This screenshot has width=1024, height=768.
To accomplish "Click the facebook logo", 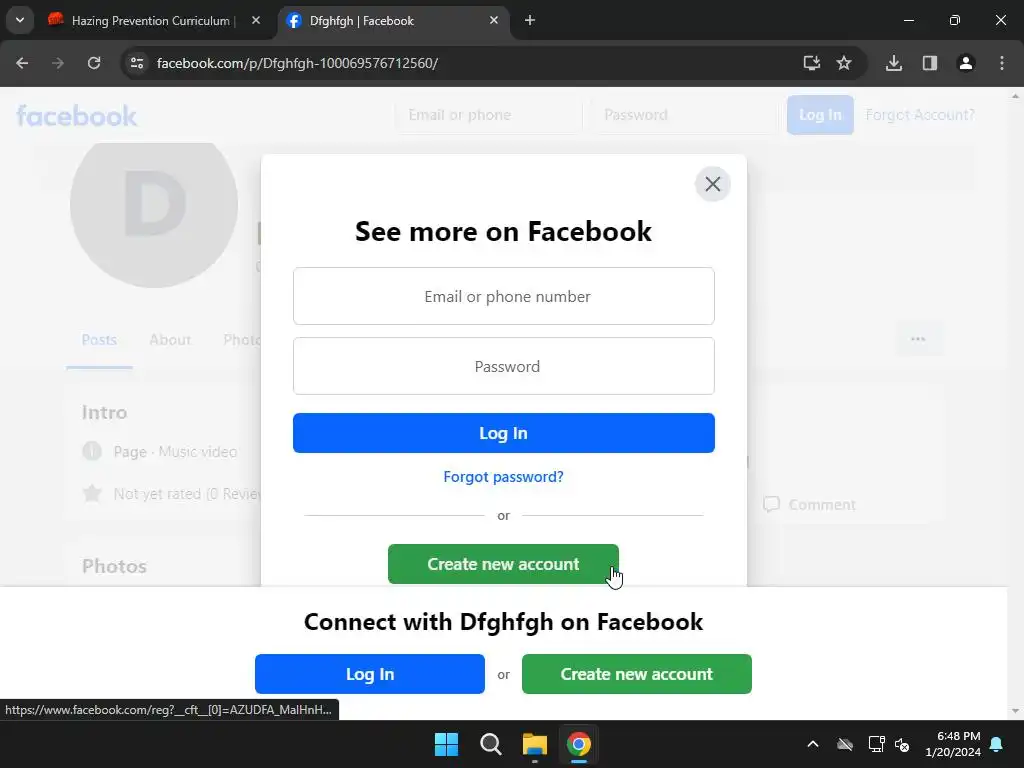I will 76,116.
